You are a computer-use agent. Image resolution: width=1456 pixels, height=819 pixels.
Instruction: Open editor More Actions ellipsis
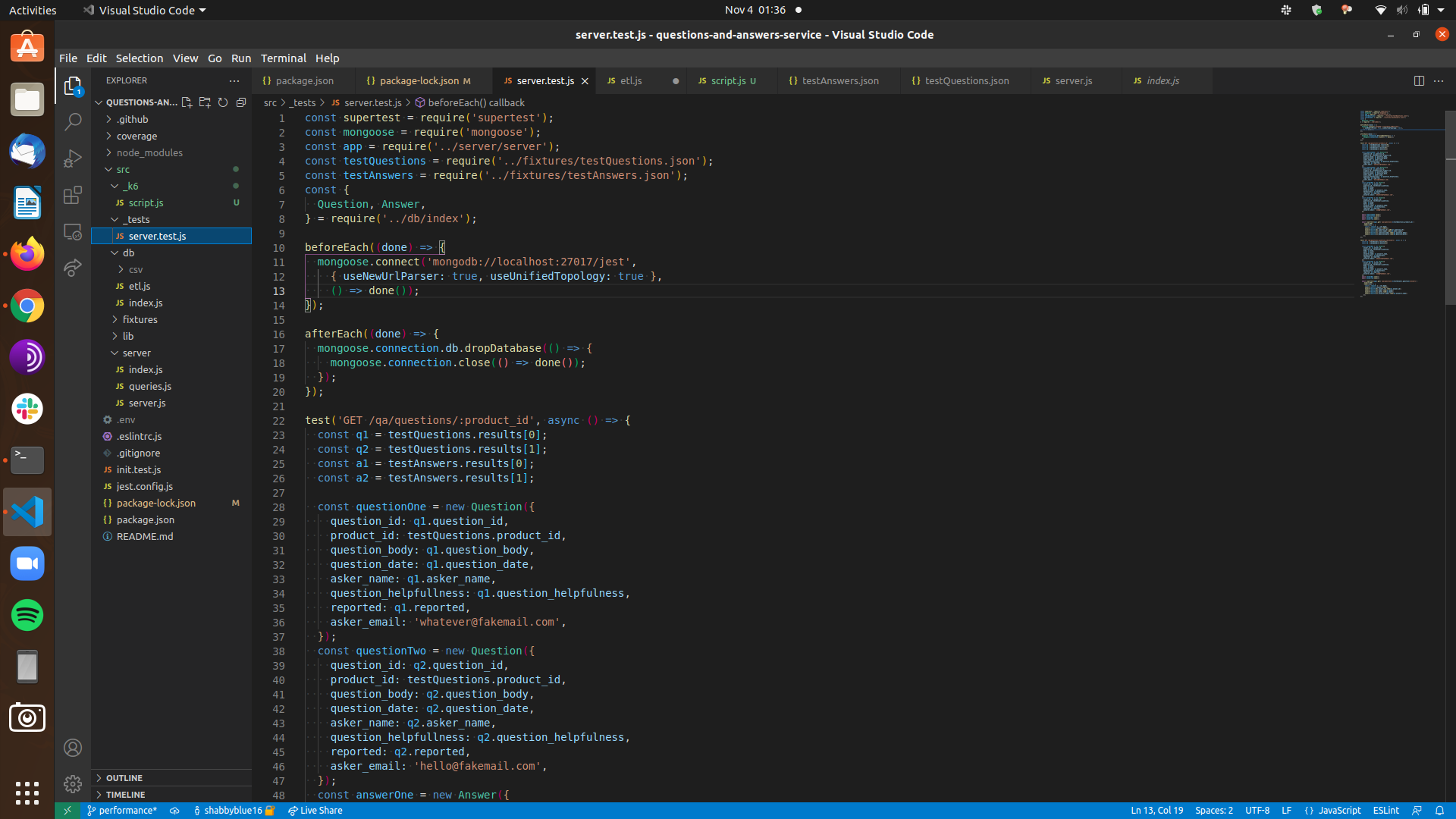click(x=1439, y=80)
